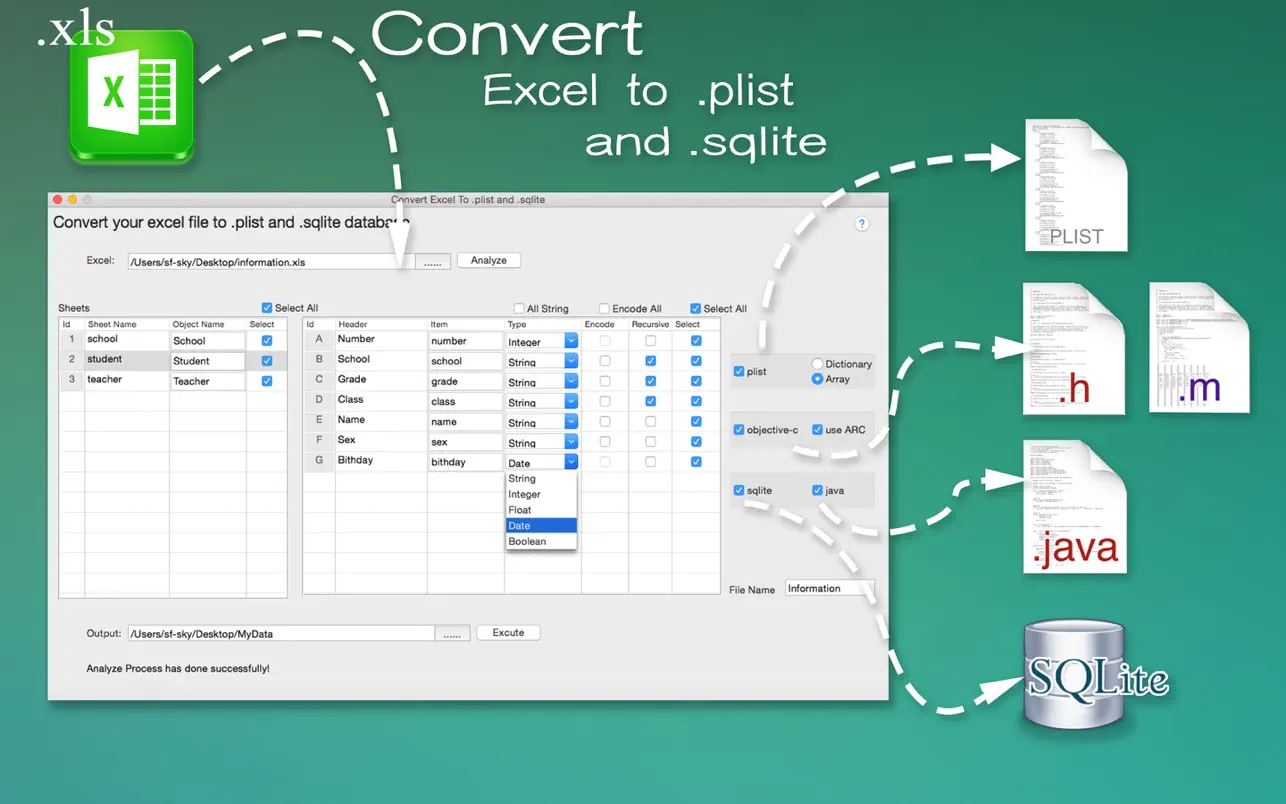Click the File Name field showing Information

click(830, 588)
